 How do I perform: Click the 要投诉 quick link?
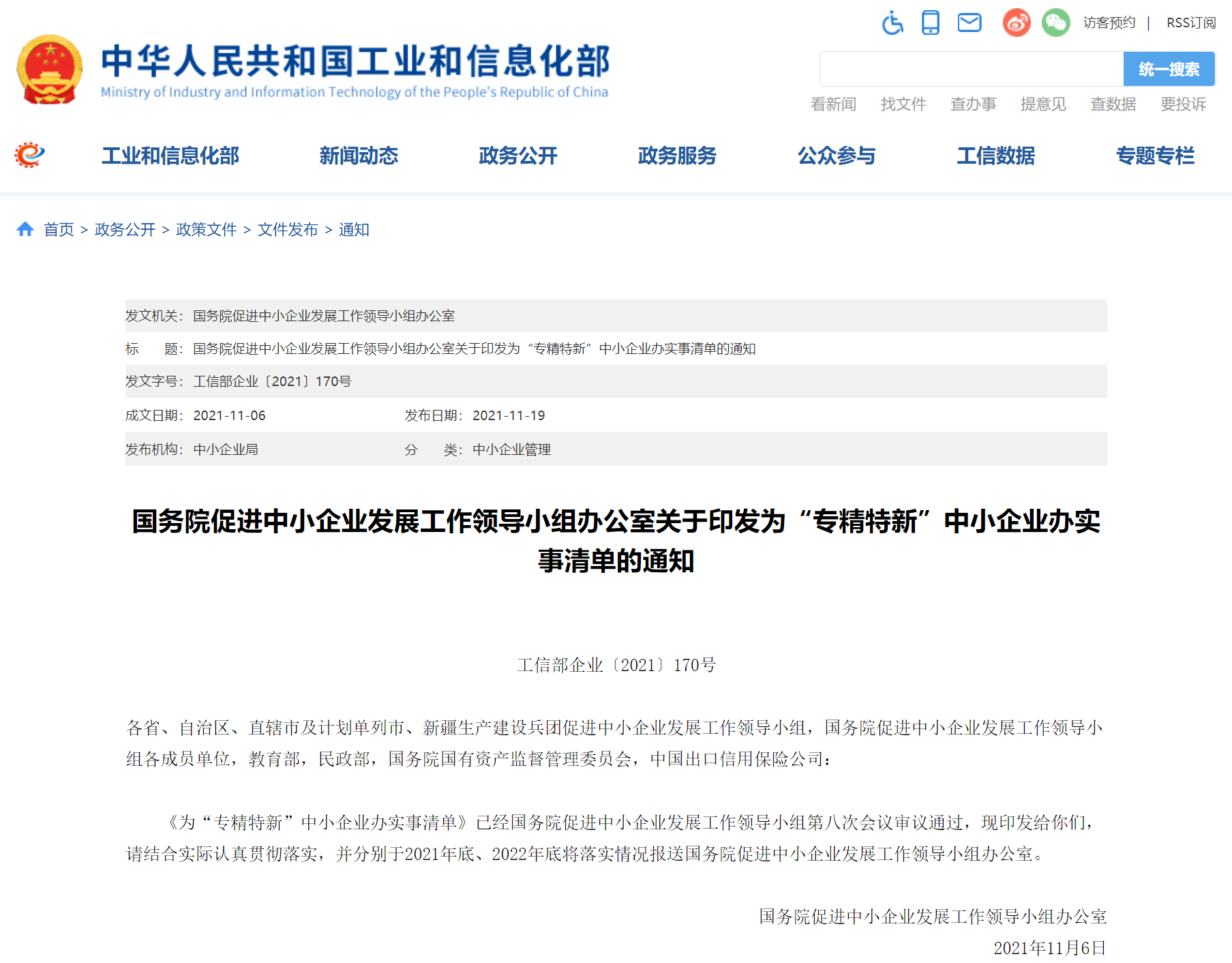1183,104
